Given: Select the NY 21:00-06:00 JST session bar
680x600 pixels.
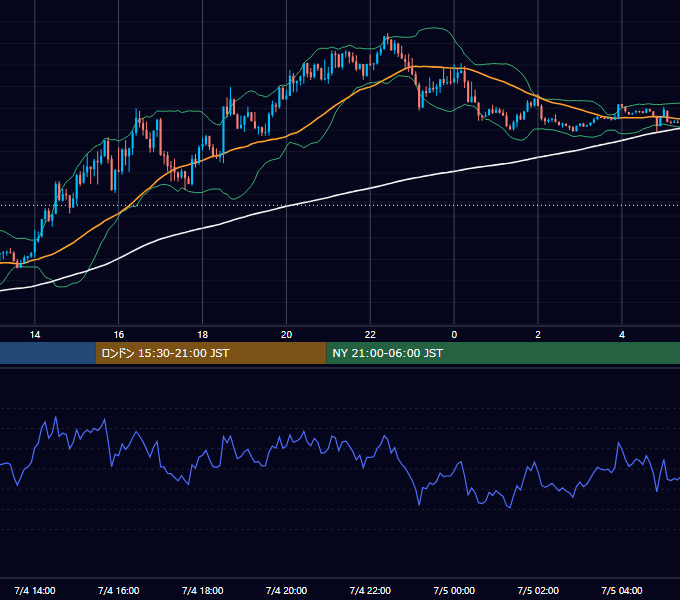Looking at the screenshot, I should tap(503, 353).
